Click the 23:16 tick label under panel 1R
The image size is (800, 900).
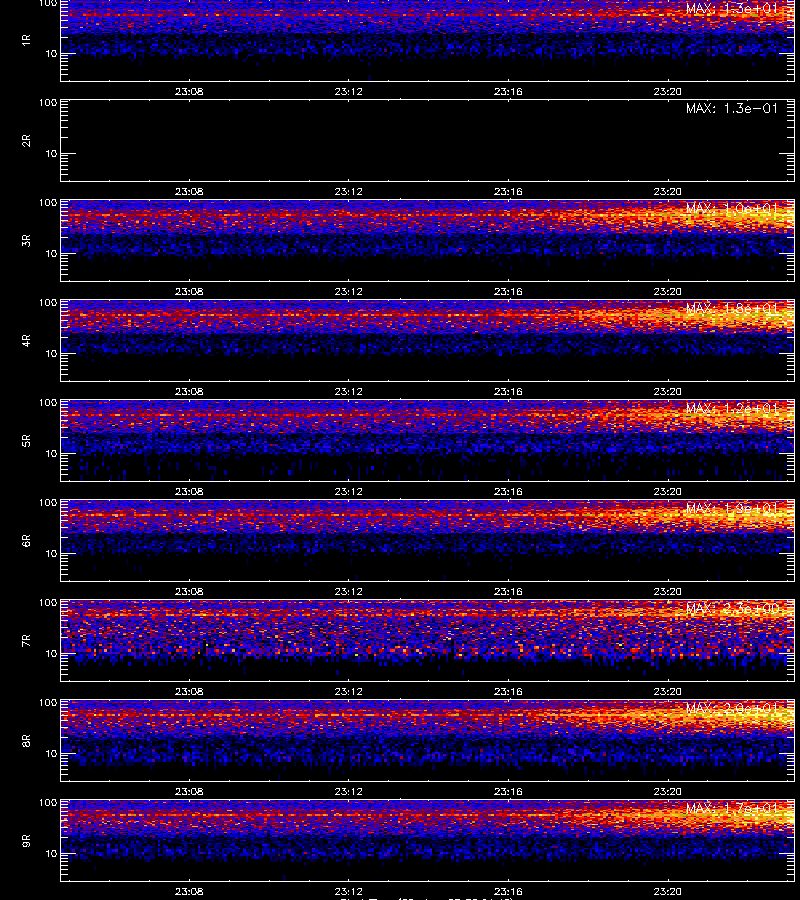[x=508, y=91]
